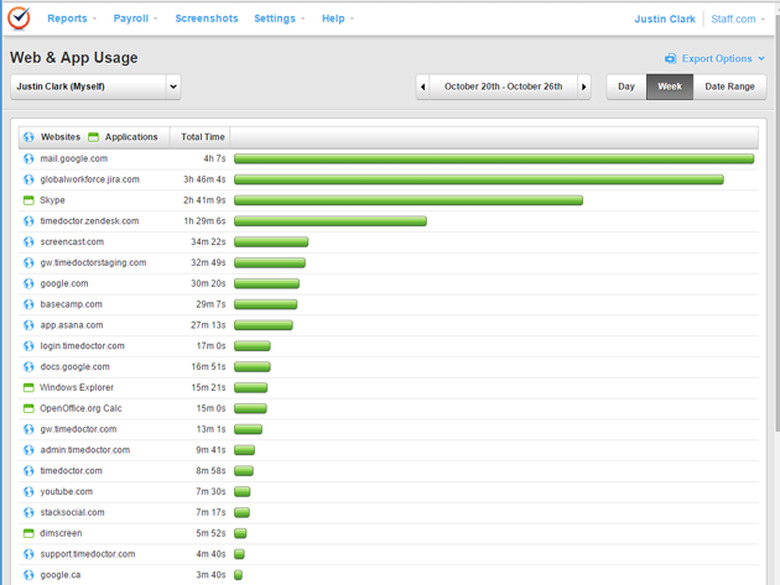The height and width of the screenshot is (585, 780).
Task: Click the application icon beside dimscreen
Action: [x=29, y=533]
